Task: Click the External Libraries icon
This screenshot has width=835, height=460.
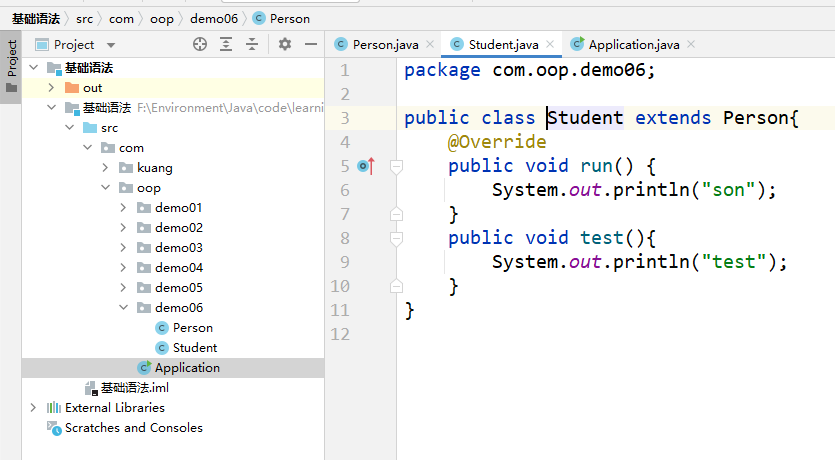Action: (54, 408)
